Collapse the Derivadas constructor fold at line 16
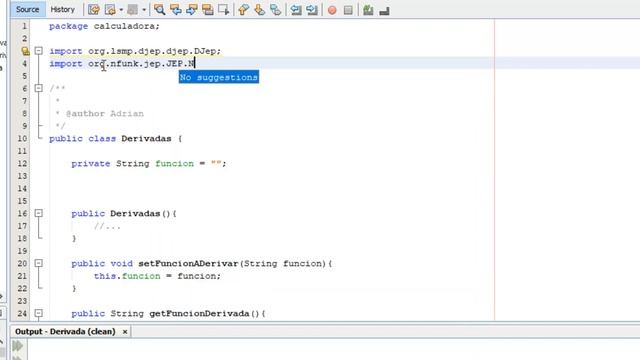The image size is (640, 360). tap(38, 213)
